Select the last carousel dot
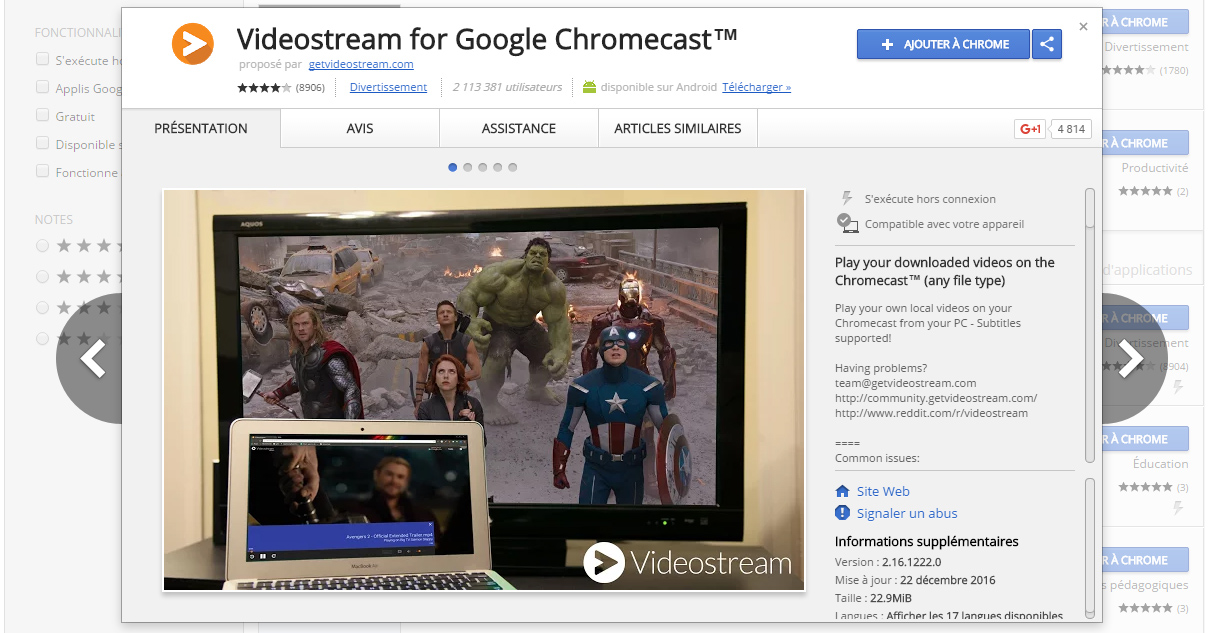The width and height of the screenshot is (1210, 633). [x=513, y=167]
